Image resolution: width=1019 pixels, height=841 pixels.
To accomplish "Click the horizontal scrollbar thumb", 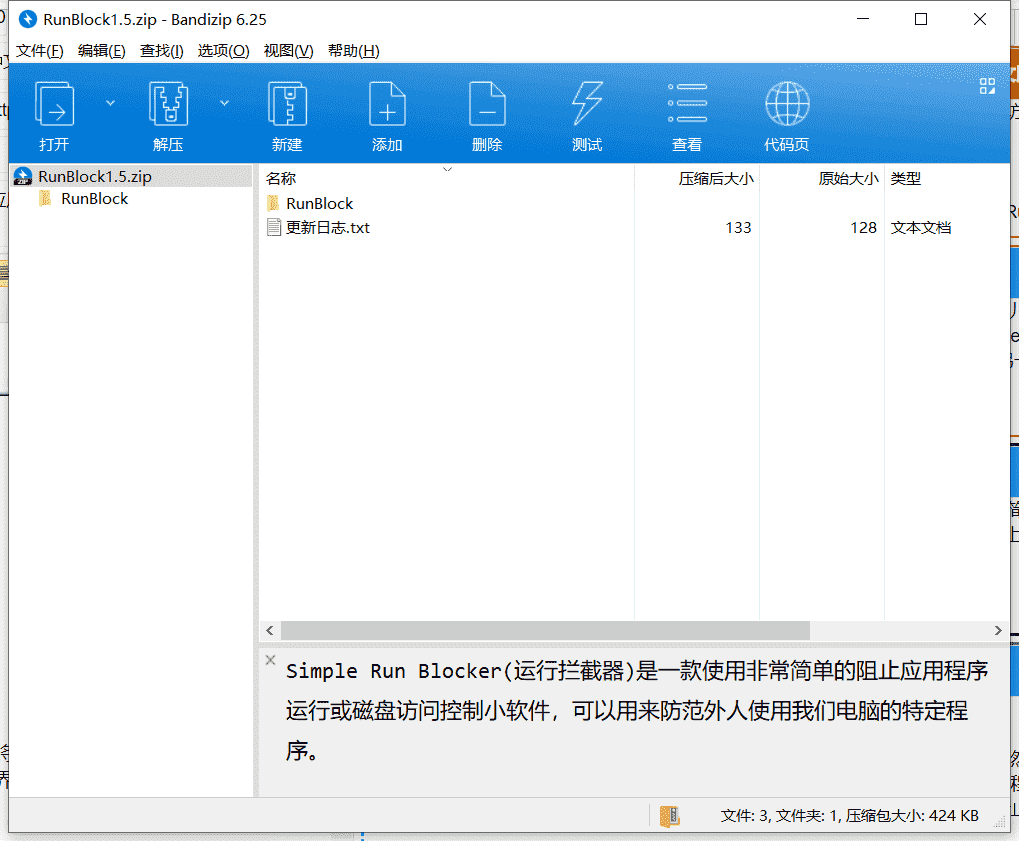I will [x=545, y=630].
